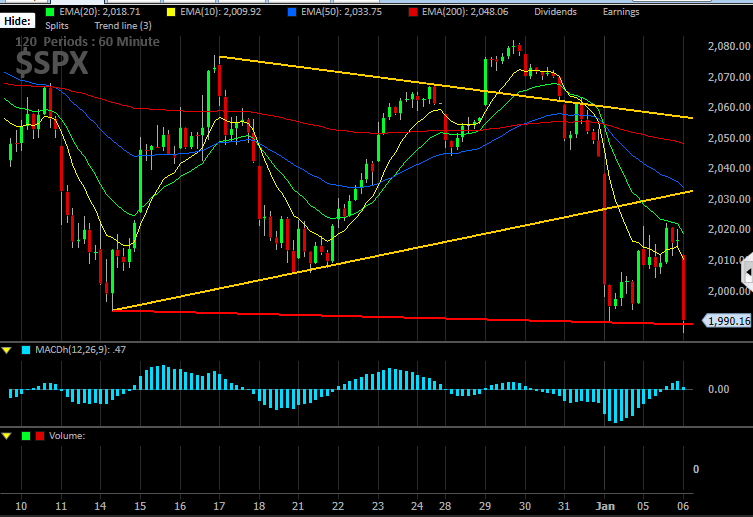Click the 10 date label on time axis
The image size is (753, 517).
coord(21,506)
